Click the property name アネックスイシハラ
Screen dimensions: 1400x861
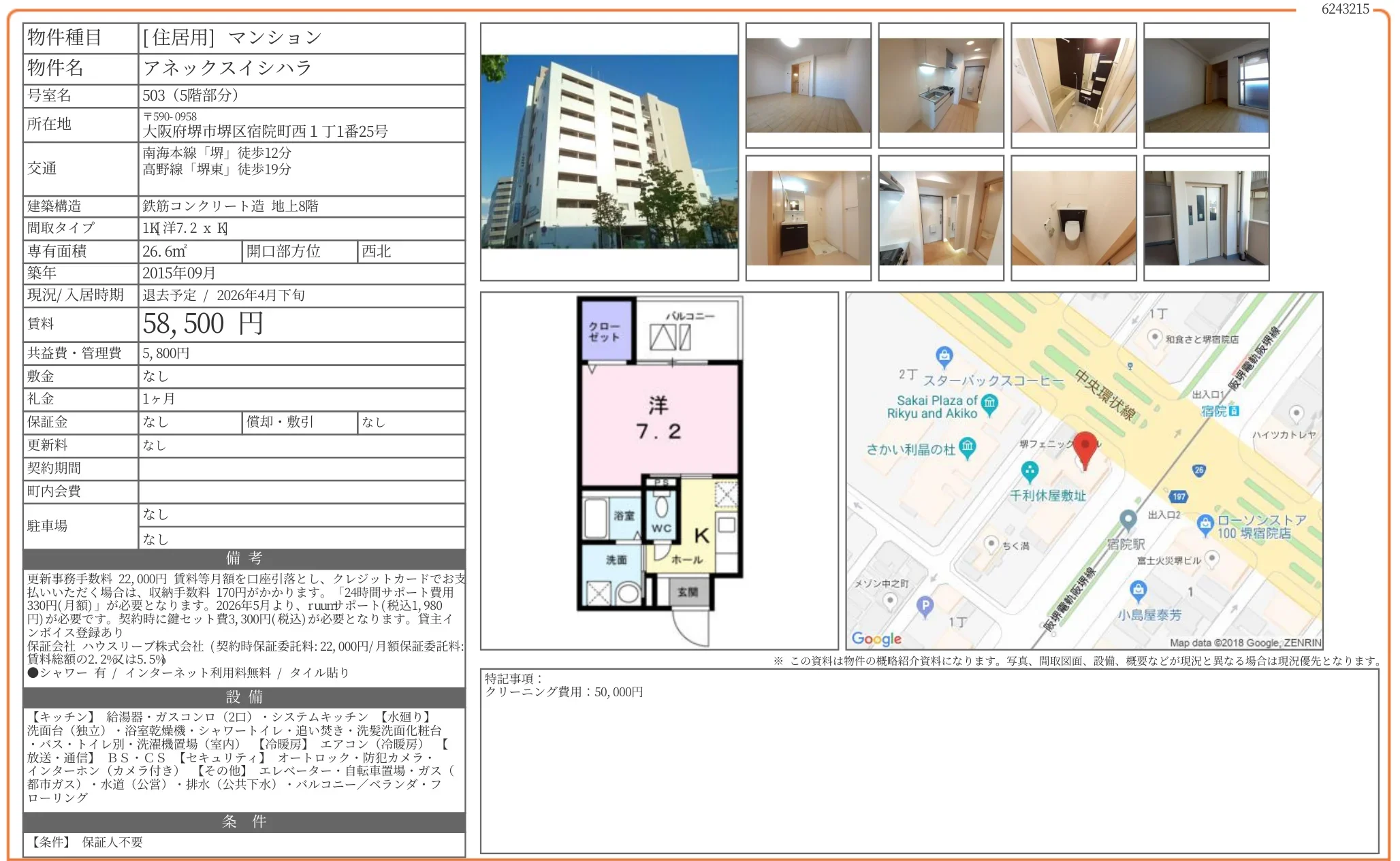(x=227, y=68)
